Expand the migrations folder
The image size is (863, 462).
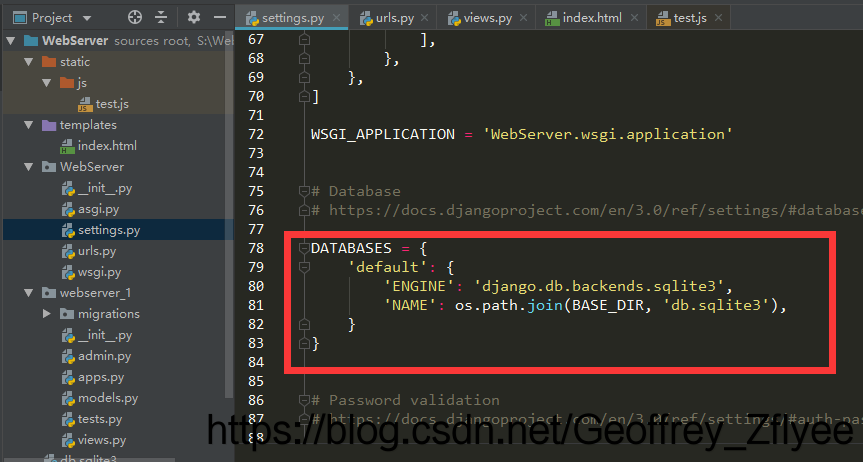pyautogui.click(x=47, y=314)
